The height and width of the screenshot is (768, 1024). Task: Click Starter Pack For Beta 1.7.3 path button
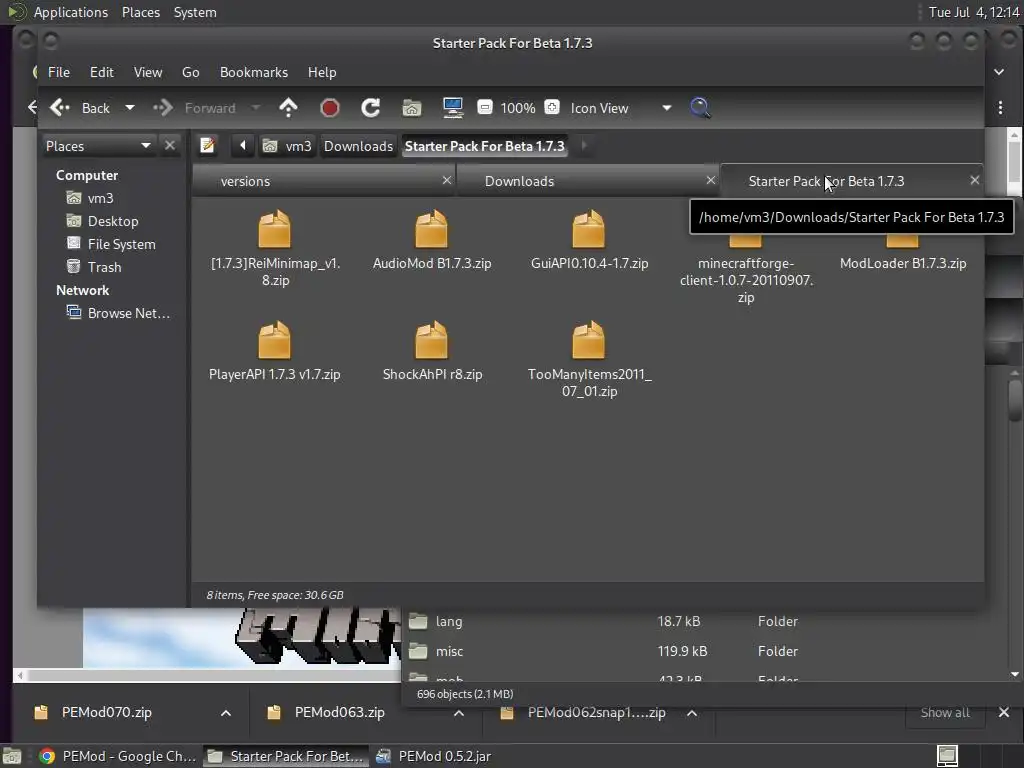485,146
